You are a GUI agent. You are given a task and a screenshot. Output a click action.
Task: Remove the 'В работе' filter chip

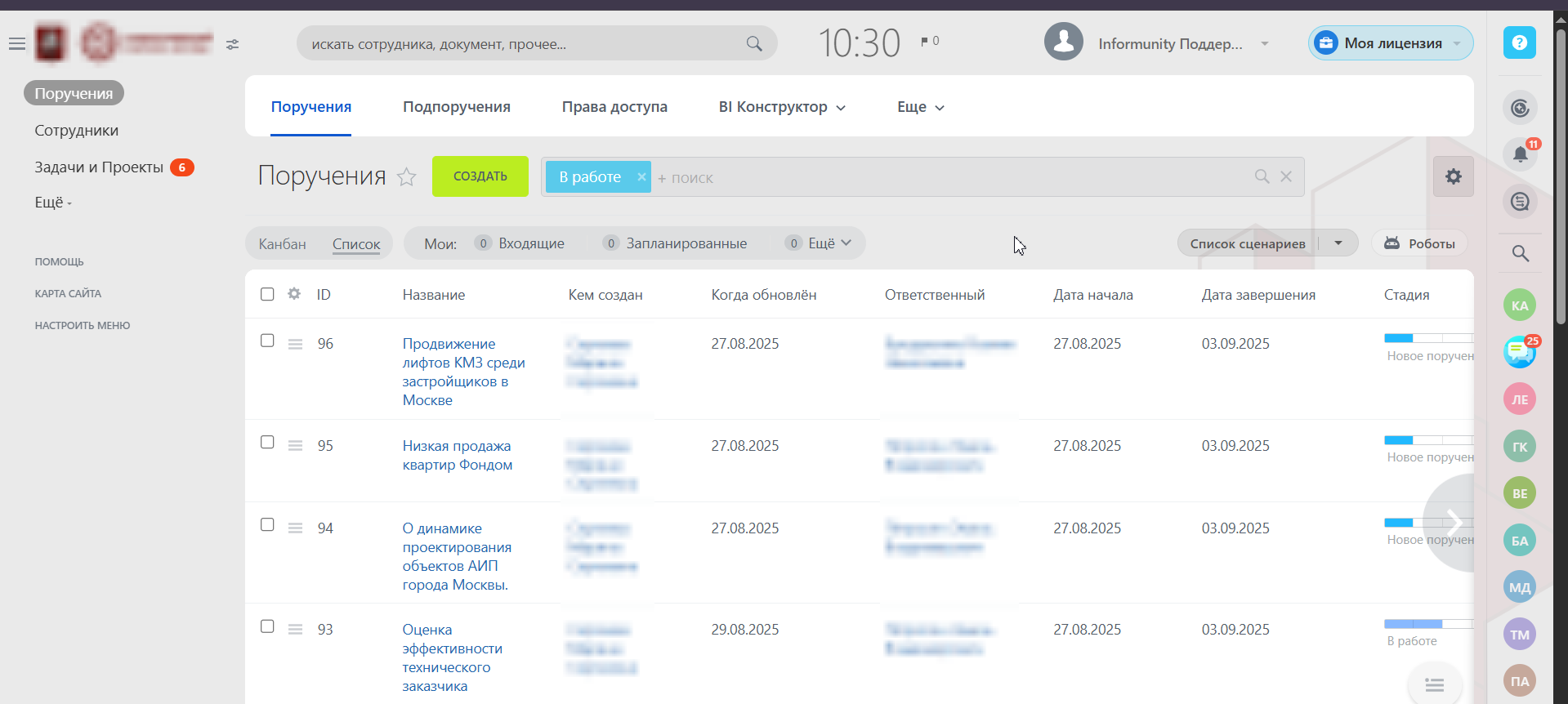[641, 176]
